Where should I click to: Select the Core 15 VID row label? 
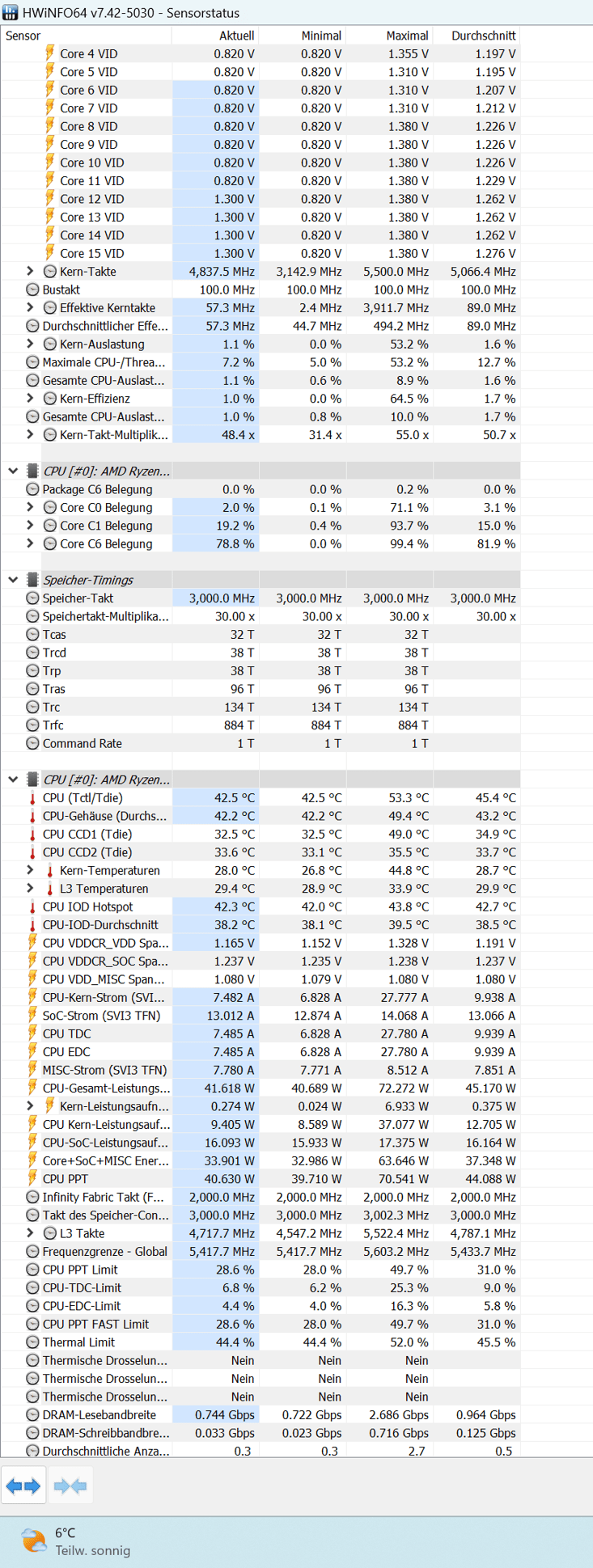tap(92, 253)
